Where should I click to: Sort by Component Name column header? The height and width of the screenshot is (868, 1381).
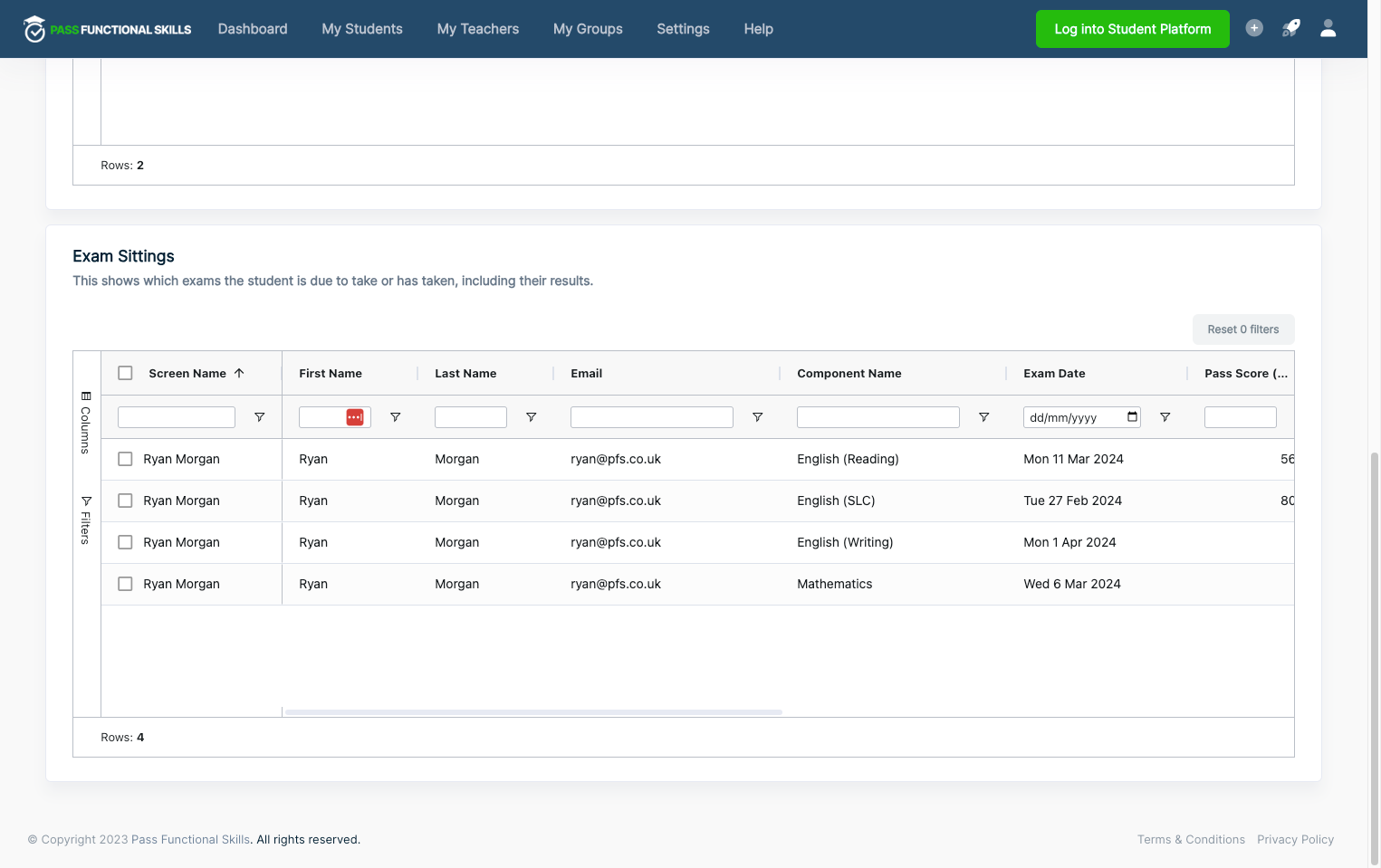pyautogui.click(x=849, y=373)
